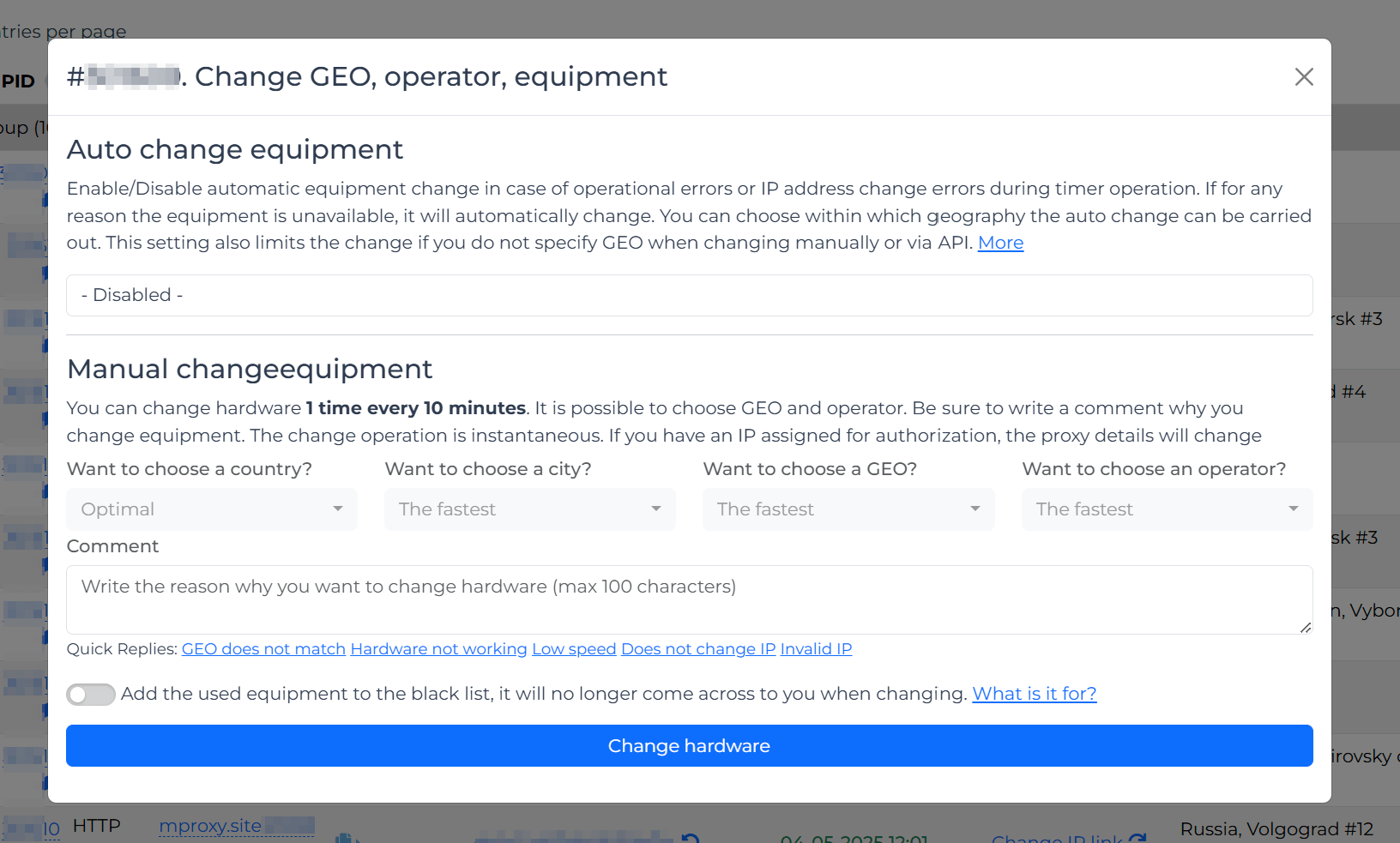Viewport: 1400px width, 843px height.
Task: Expand the city selection dropdown
Action: point(529,509)
